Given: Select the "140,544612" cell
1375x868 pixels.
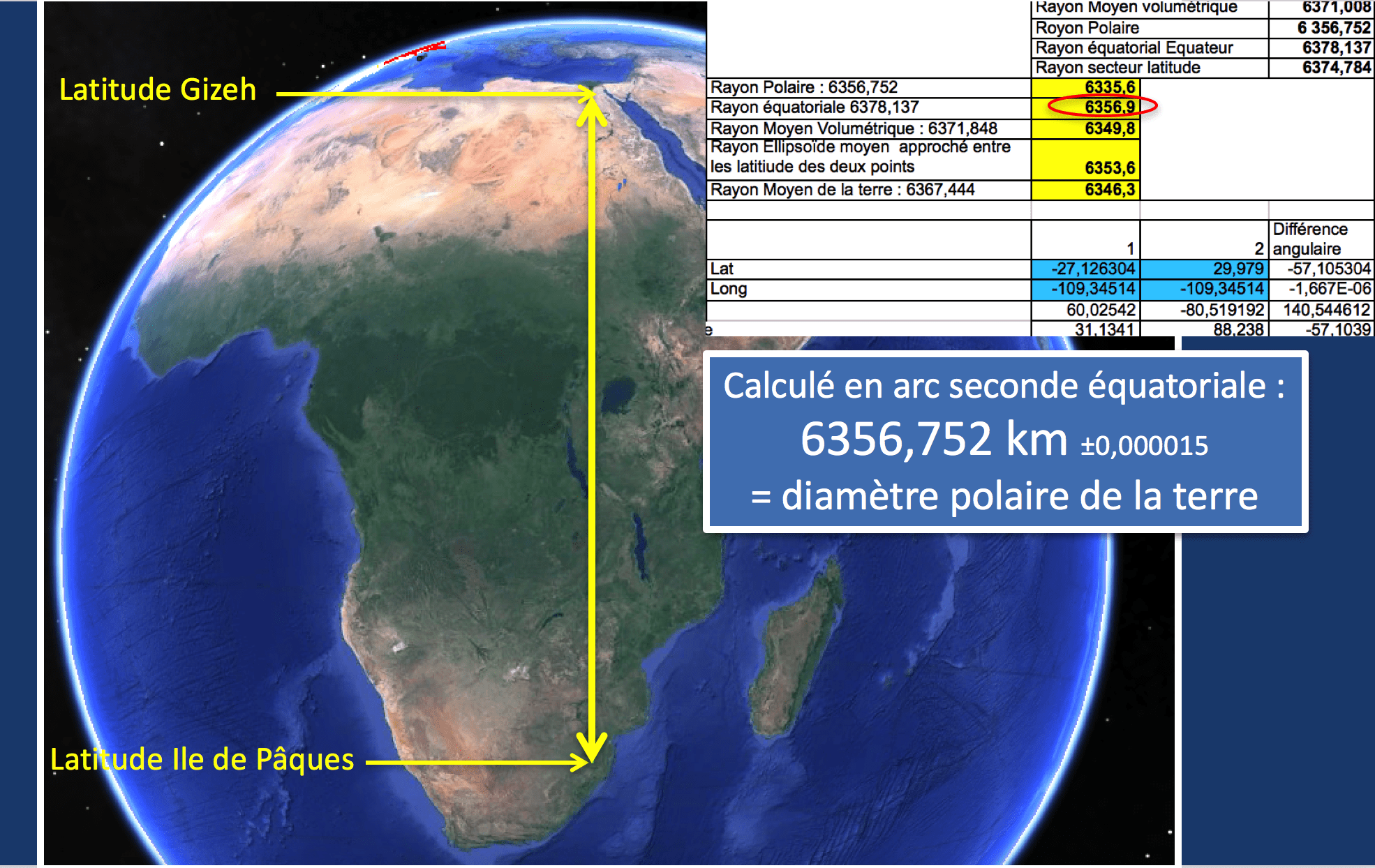Looking at the screenshot, I should click(x=1321, y=310).
